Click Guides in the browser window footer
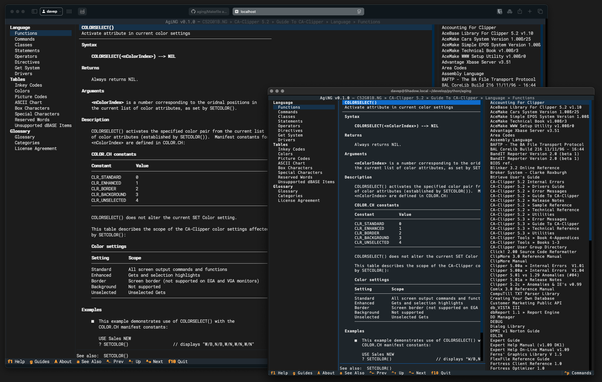This screenshot has height=382, width=602. tap(40, 362)
